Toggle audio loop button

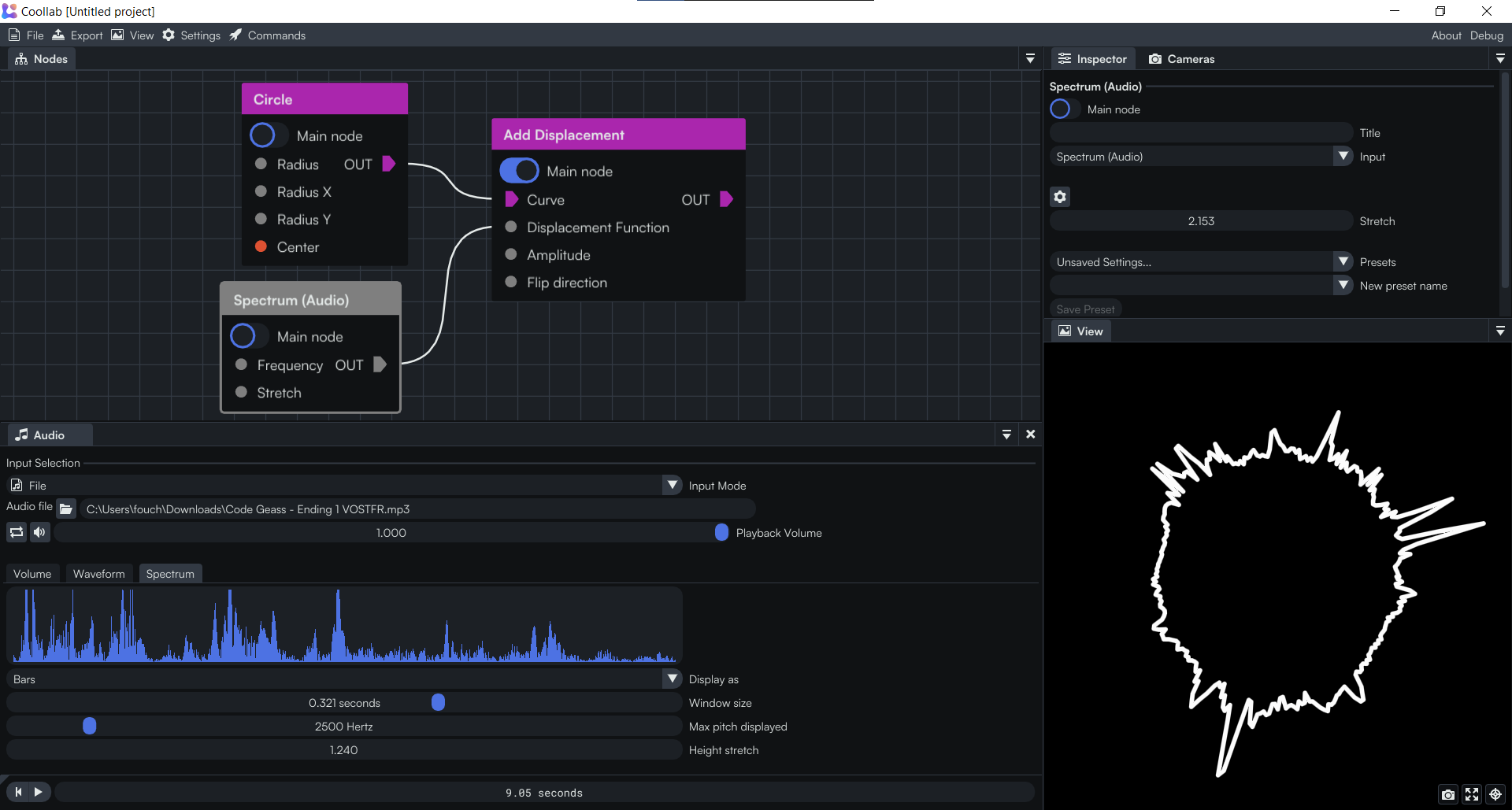point(17,533)
